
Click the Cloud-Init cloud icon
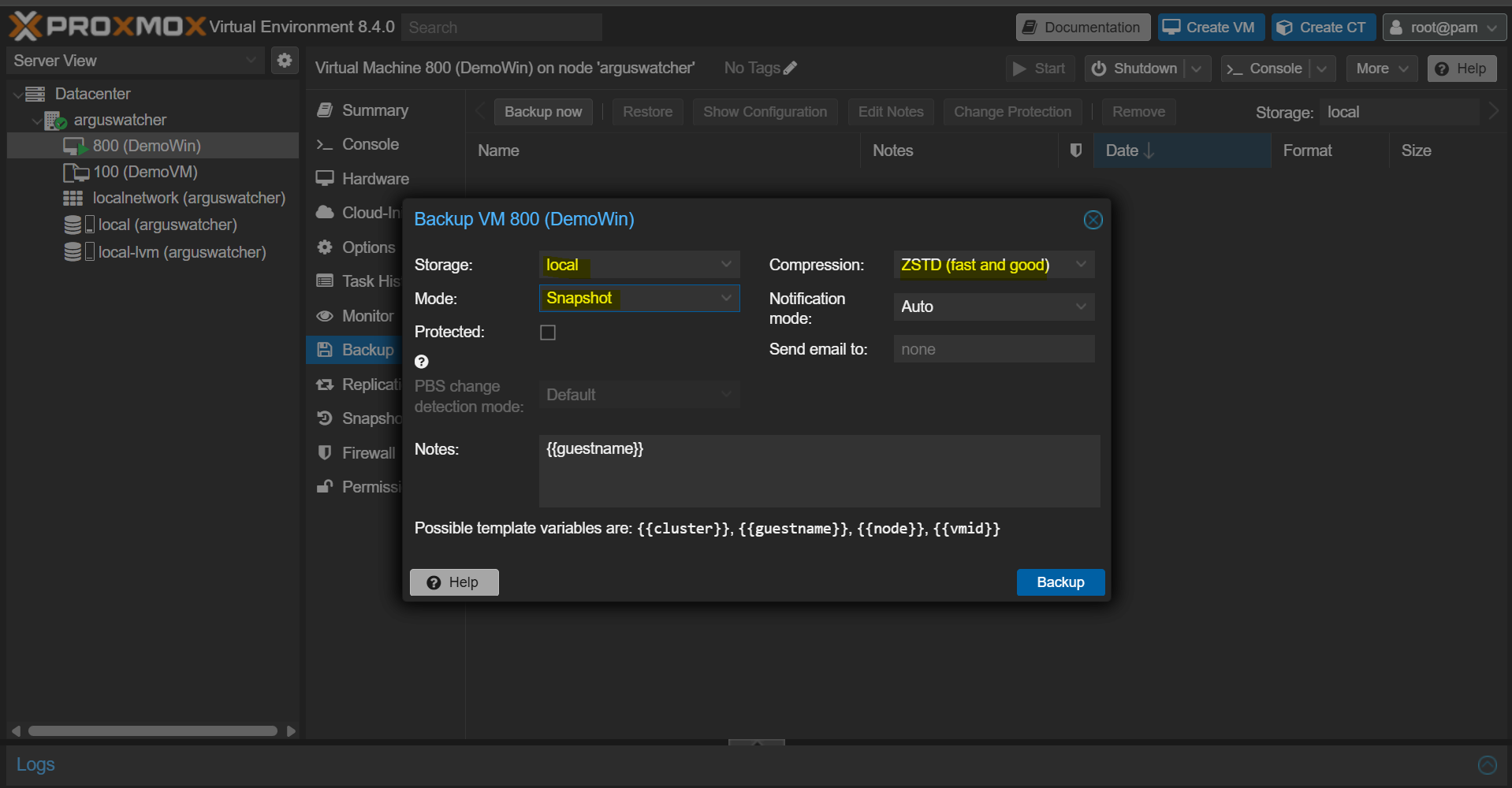[325, 213]
